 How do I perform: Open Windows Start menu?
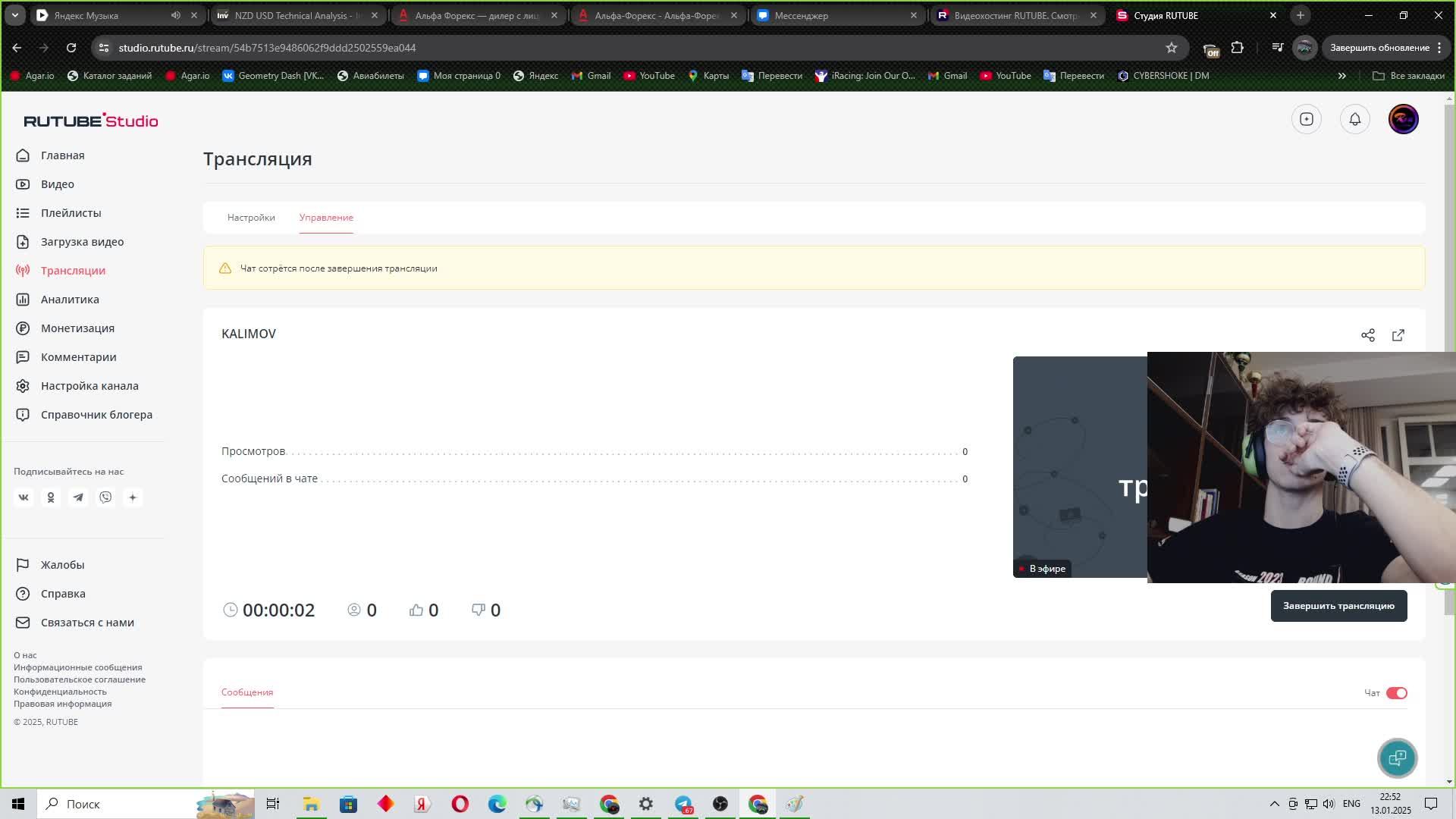pyautogui.click(x=18, y=804)
